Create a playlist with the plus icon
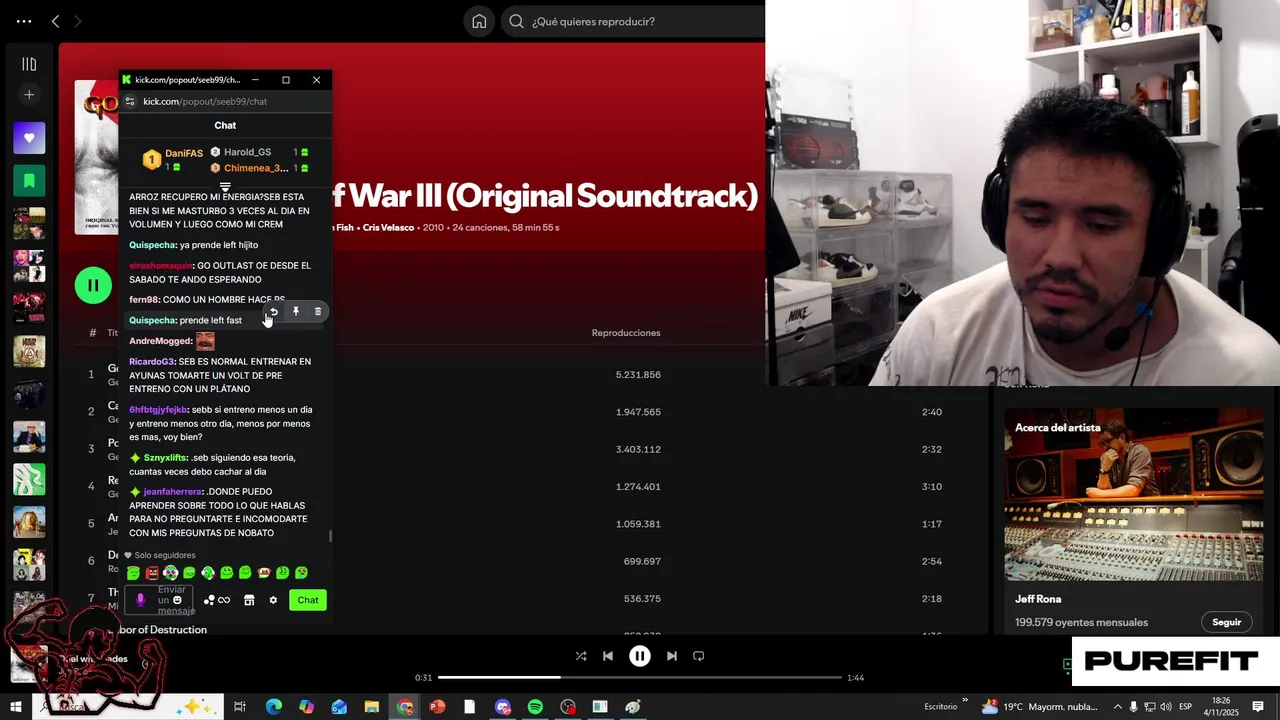The image size is (1280, 720). (29, 95)
